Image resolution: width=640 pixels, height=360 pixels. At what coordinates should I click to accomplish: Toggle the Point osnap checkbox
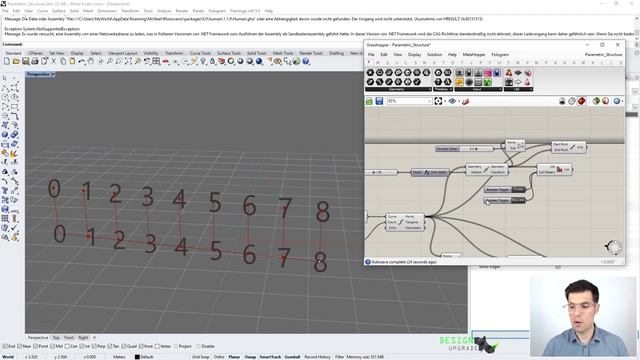[x=36, y=346]
